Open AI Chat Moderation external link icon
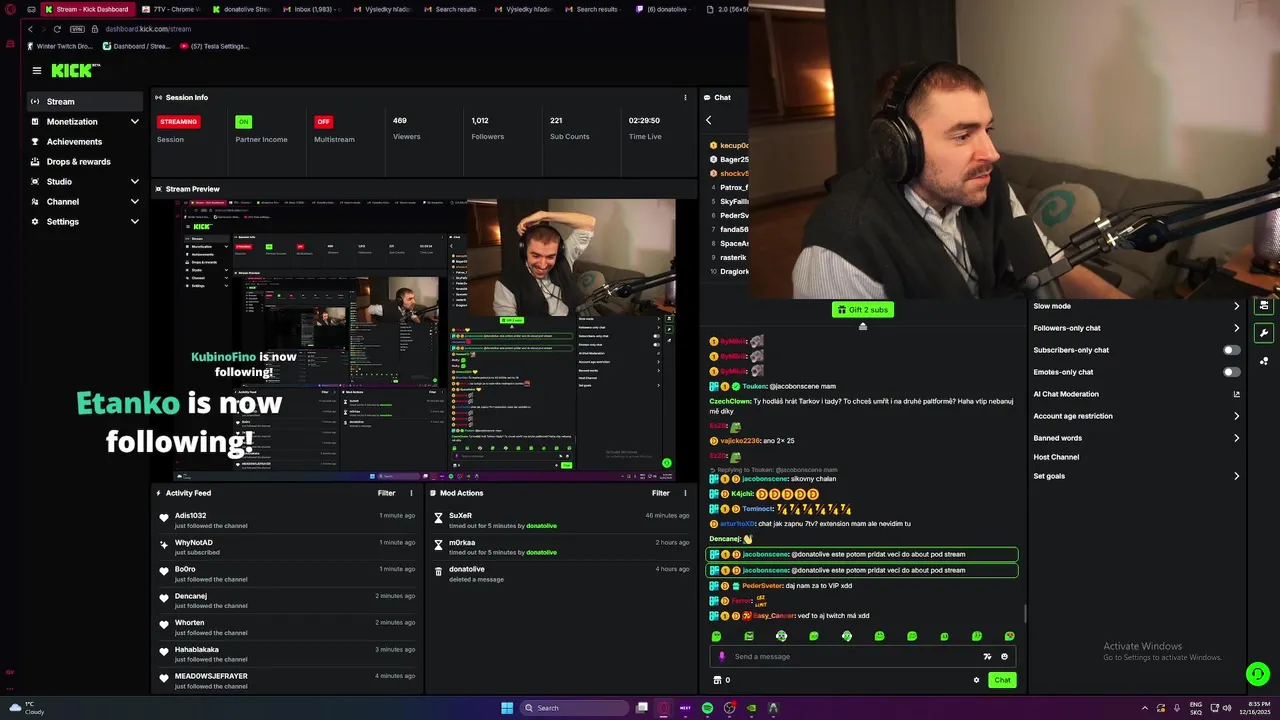 [x=1237, y=394]
